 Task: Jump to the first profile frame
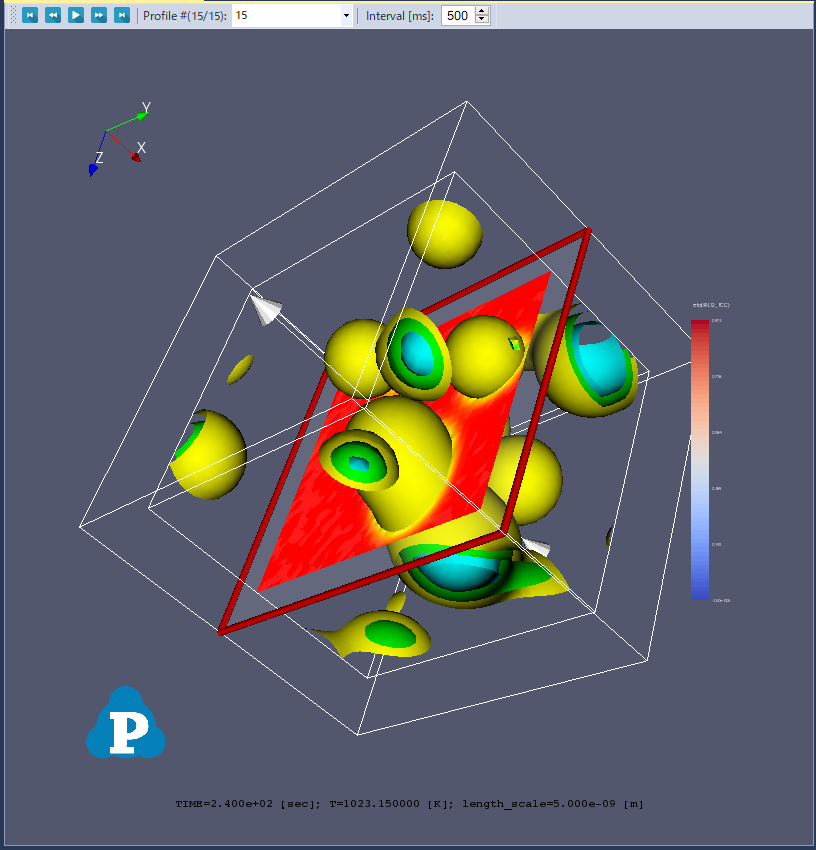click(x=30, y=16)
